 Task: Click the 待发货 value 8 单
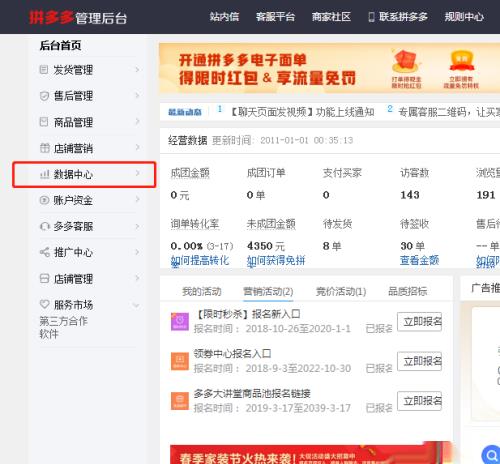pyautogui.click(x=332, y=246)
